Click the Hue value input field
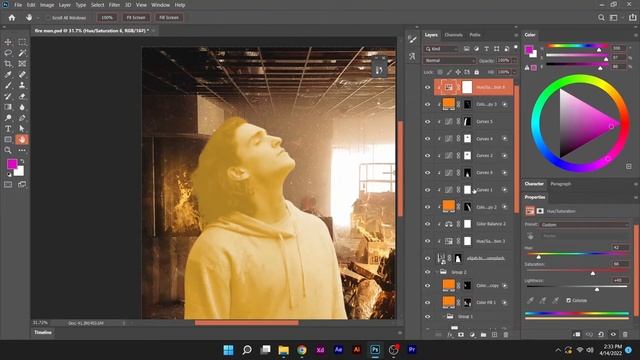 [620, 248]
